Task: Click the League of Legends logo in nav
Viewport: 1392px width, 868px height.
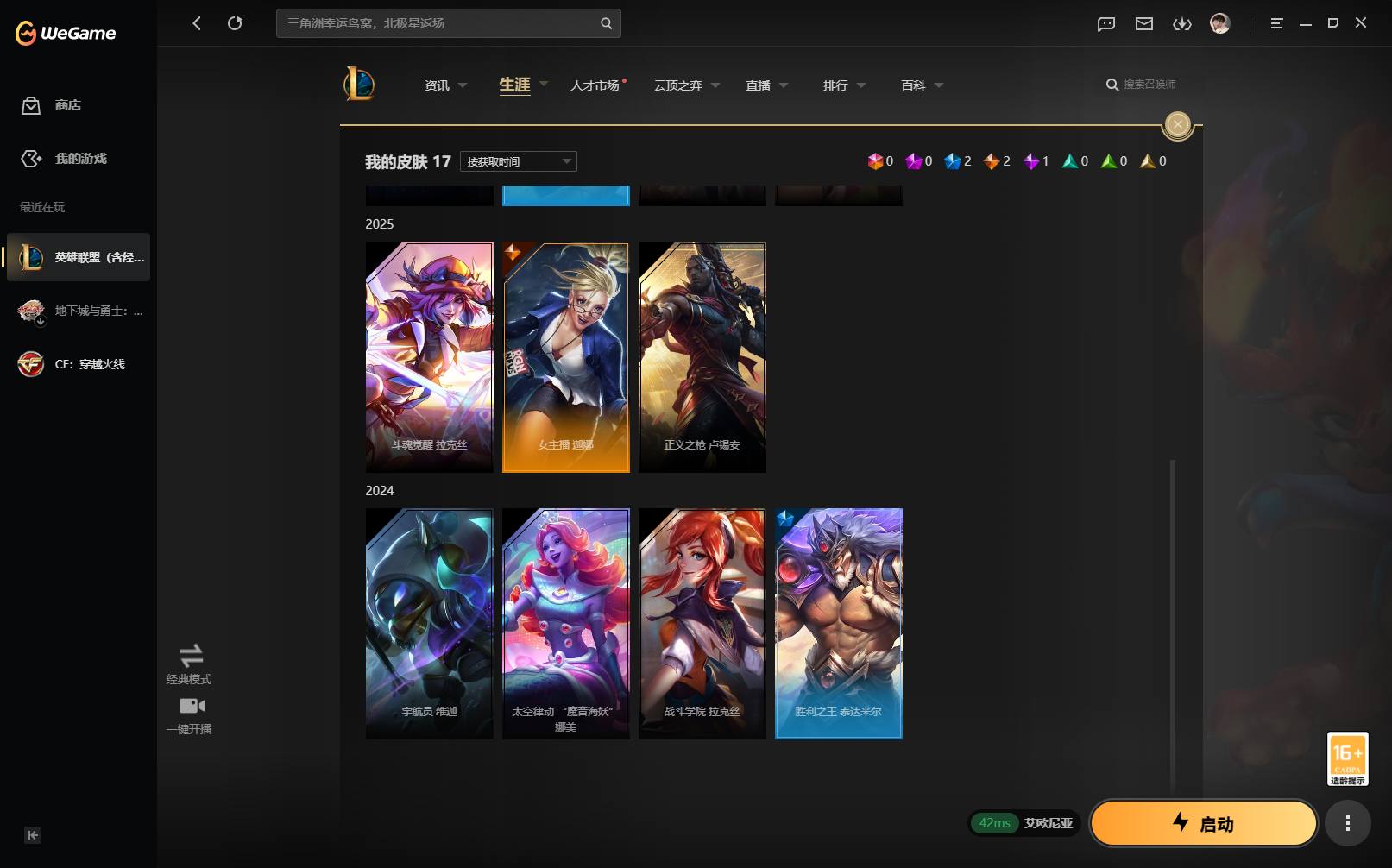Action: pos(359,84)
